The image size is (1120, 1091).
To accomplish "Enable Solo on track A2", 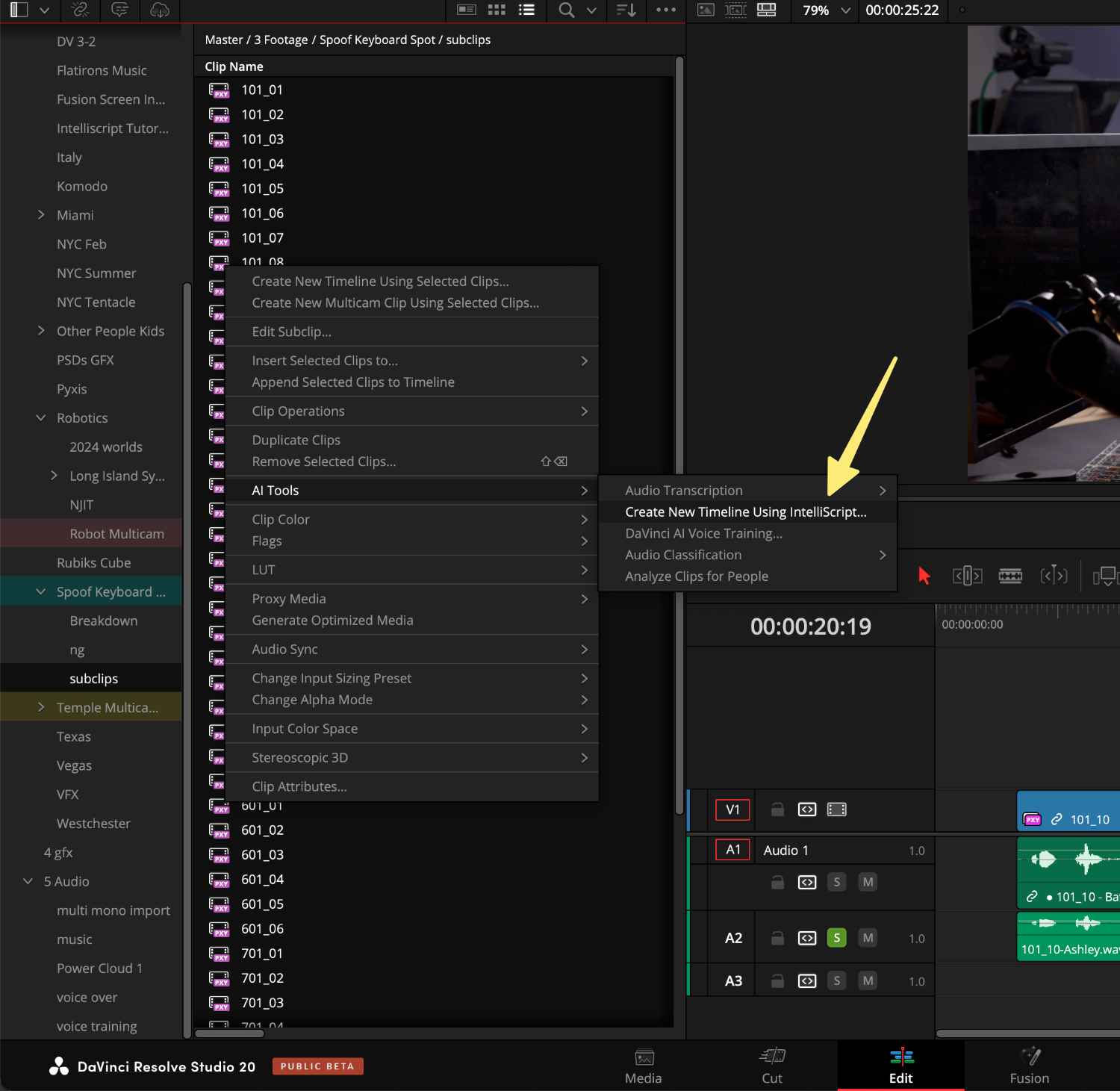I will [x=836, y=937].
